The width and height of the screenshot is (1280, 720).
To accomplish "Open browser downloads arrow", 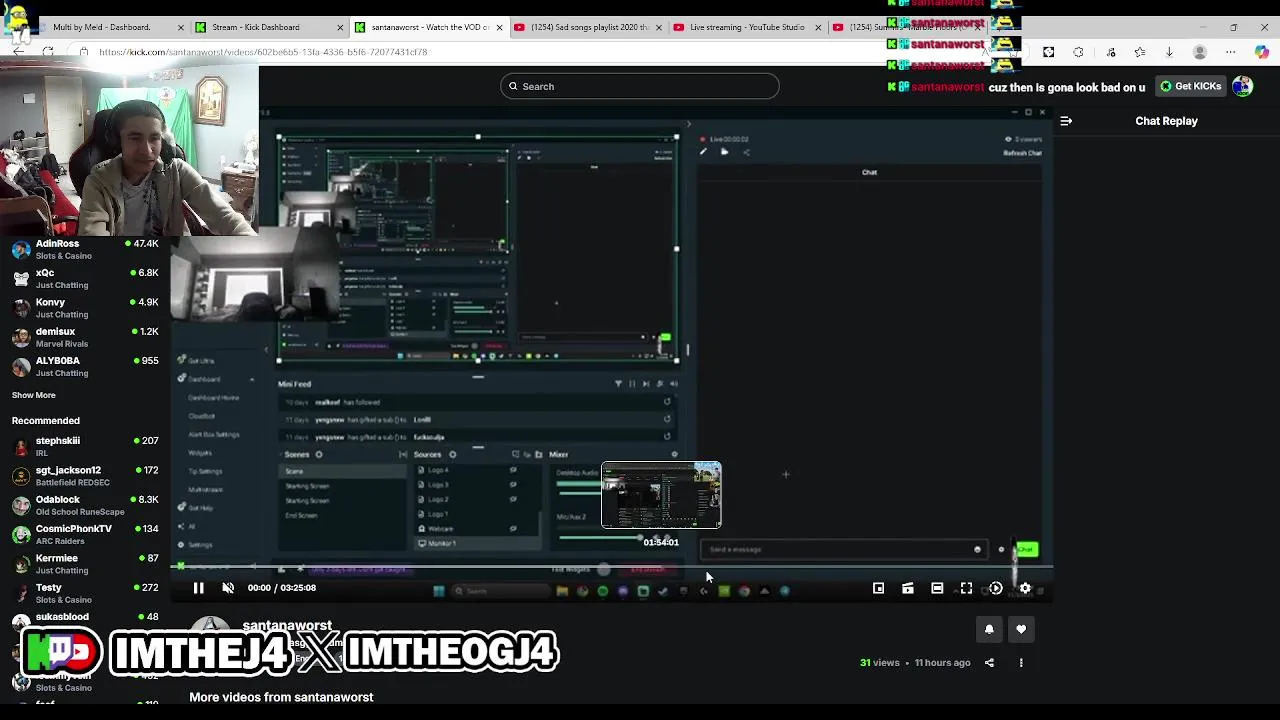I will coord(1169,52).
